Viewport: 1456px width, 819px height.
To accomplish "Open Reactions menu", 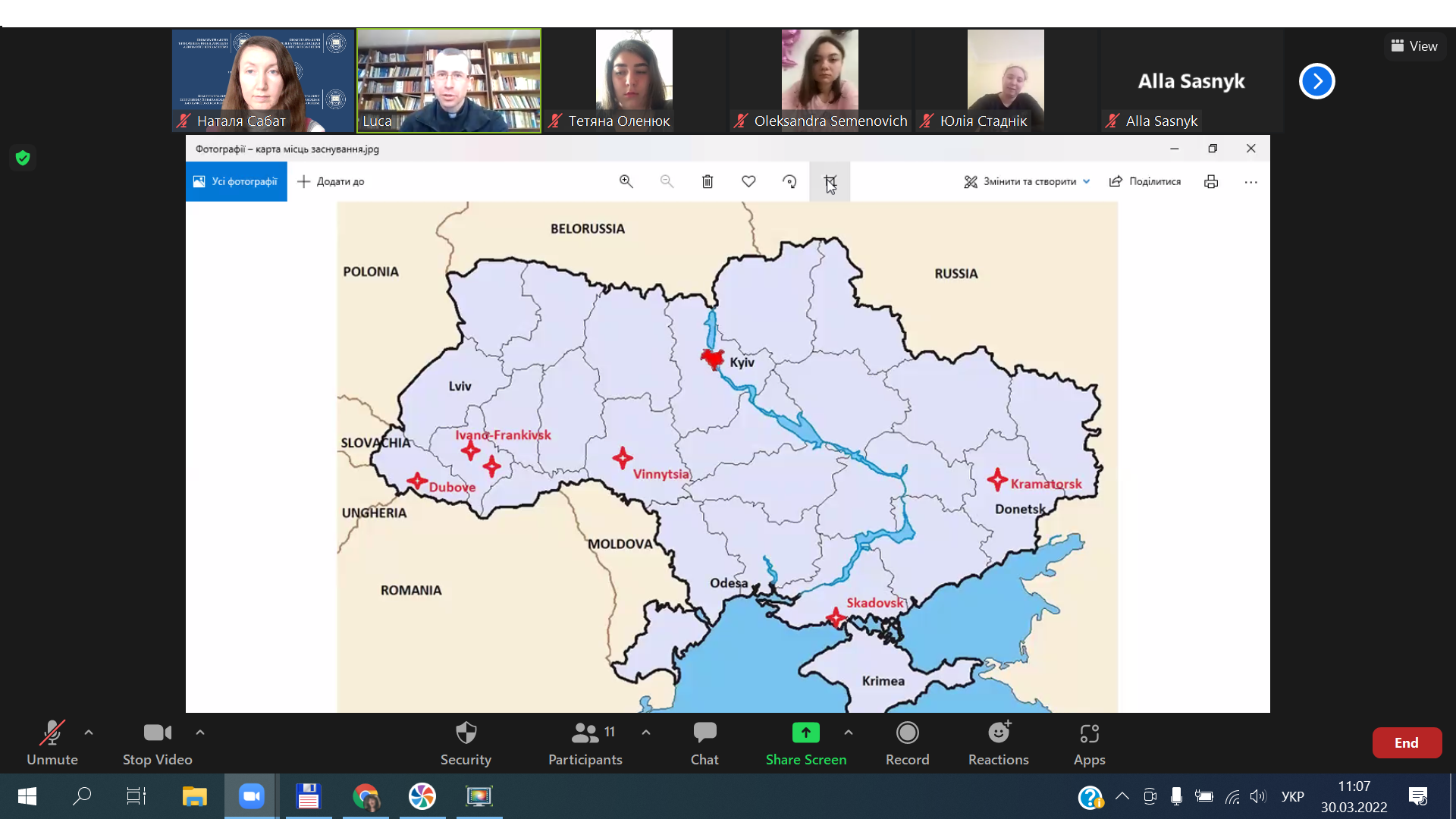I will (998, 742).
